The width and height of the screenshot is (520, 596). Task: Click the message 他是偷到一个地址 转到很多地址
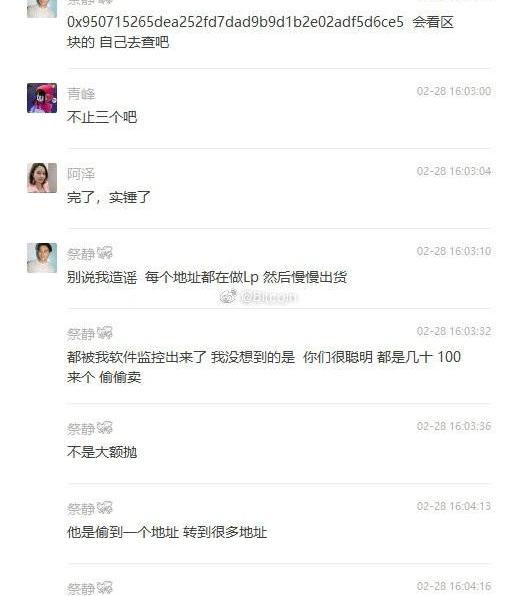(x=167, y=532)
